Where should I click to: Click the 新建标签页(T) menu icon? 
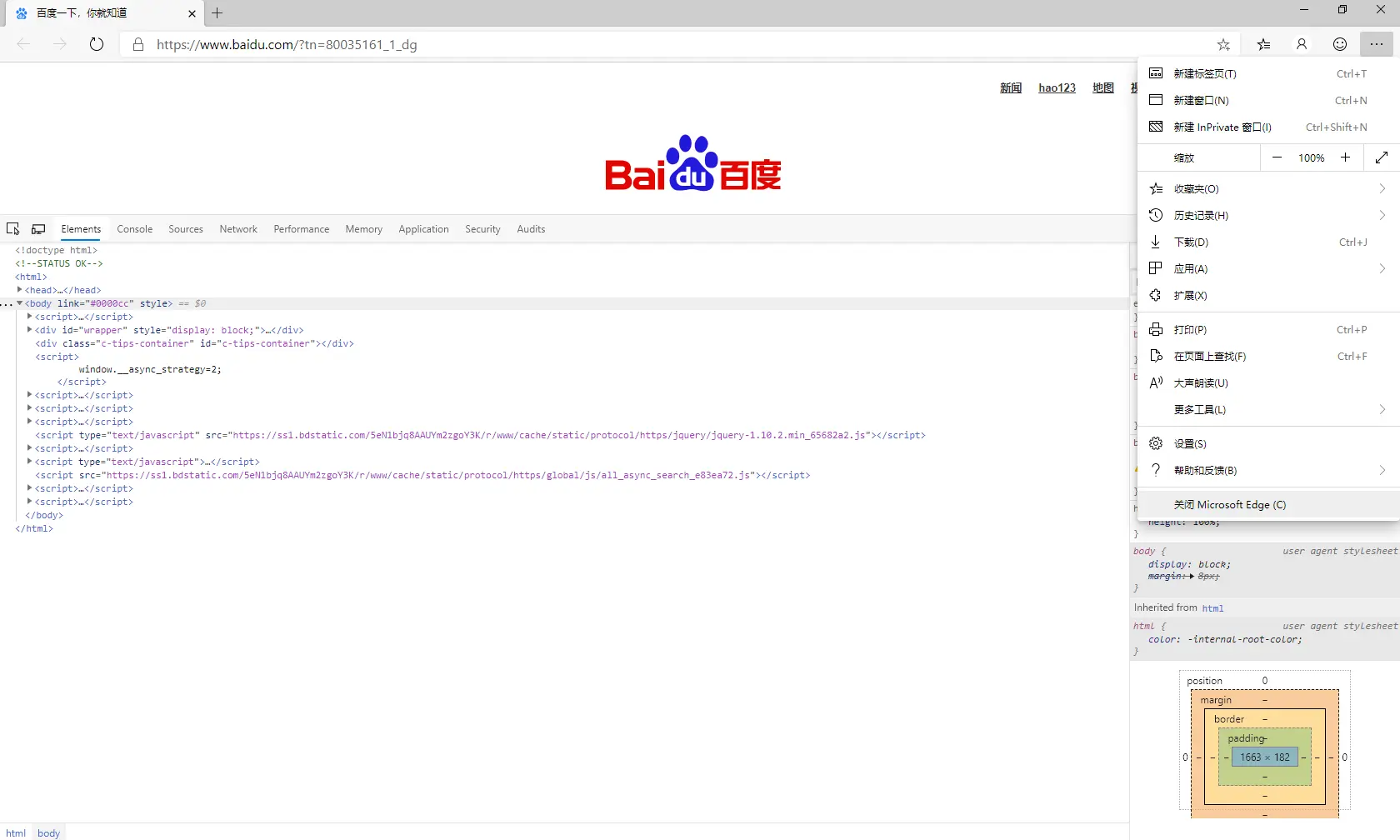click(x=1156, y=73)
